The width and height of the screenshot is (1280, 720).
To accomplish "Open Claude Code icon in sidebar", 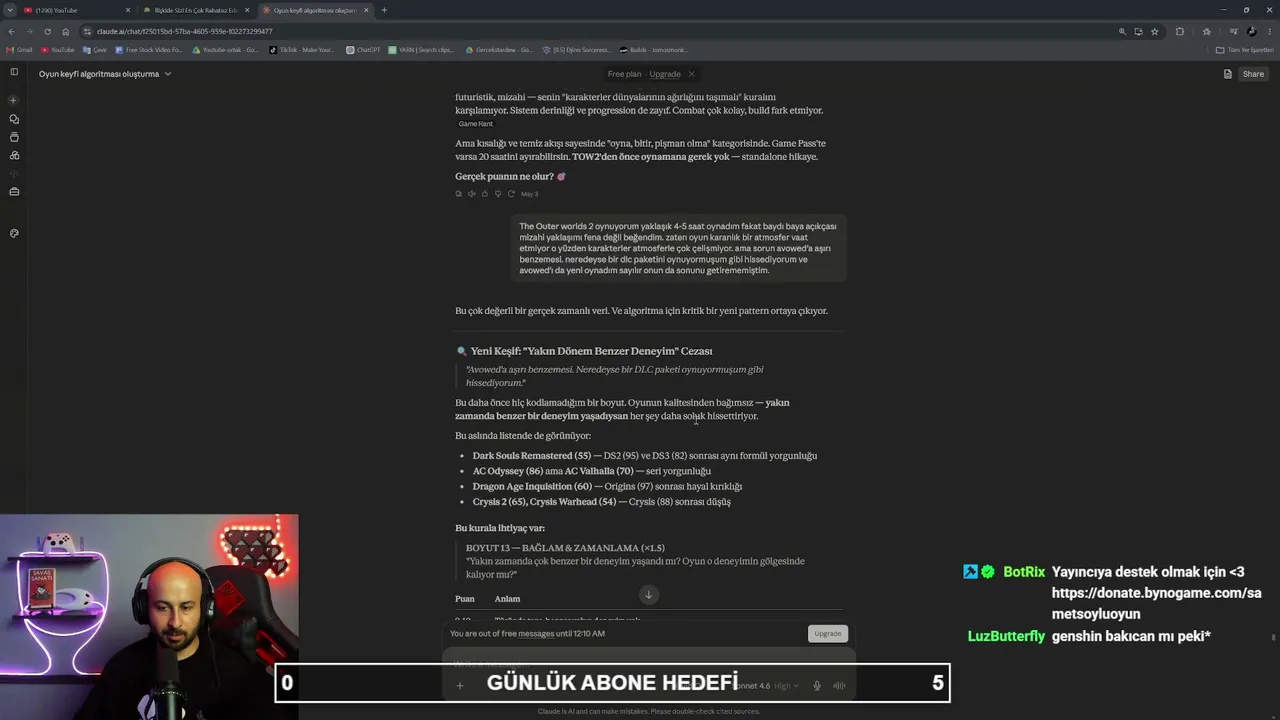I will pyautogui.click(x=14, y=173).
